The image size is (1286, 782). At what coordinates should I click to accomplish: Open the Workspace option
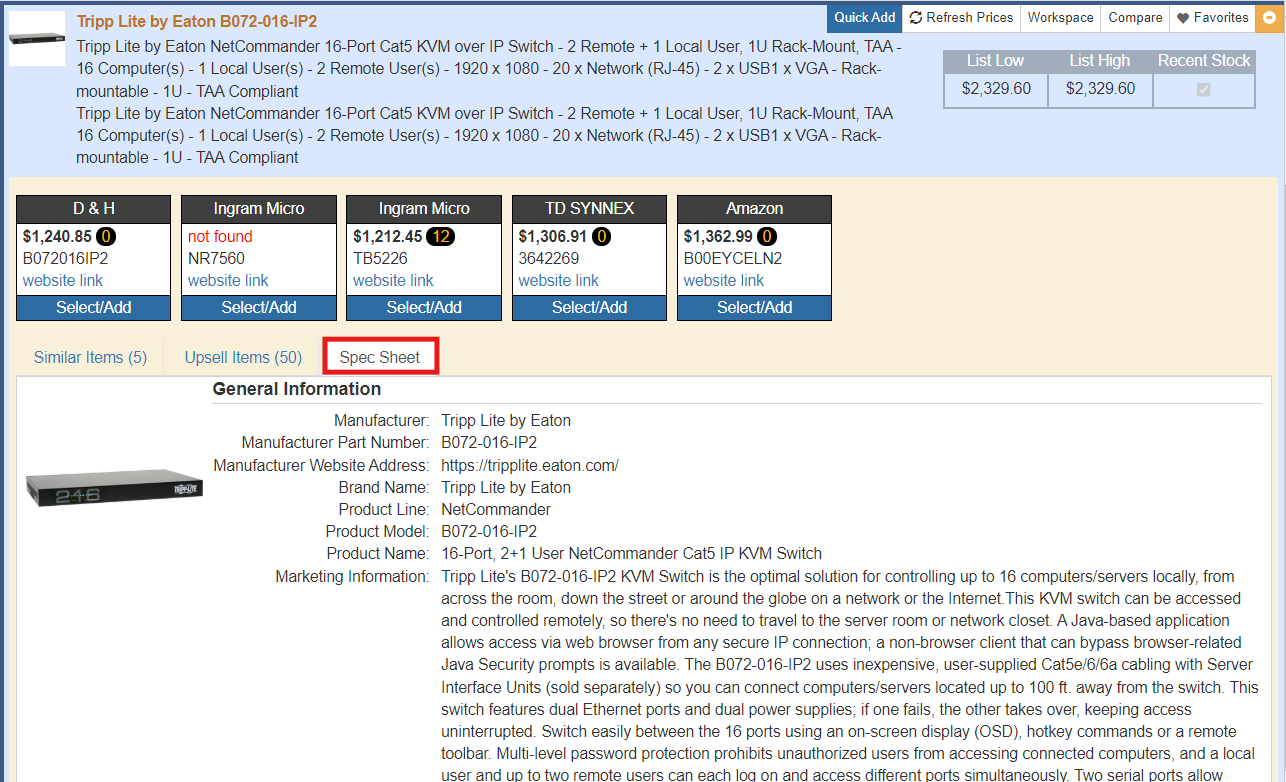coord(1060,18)
